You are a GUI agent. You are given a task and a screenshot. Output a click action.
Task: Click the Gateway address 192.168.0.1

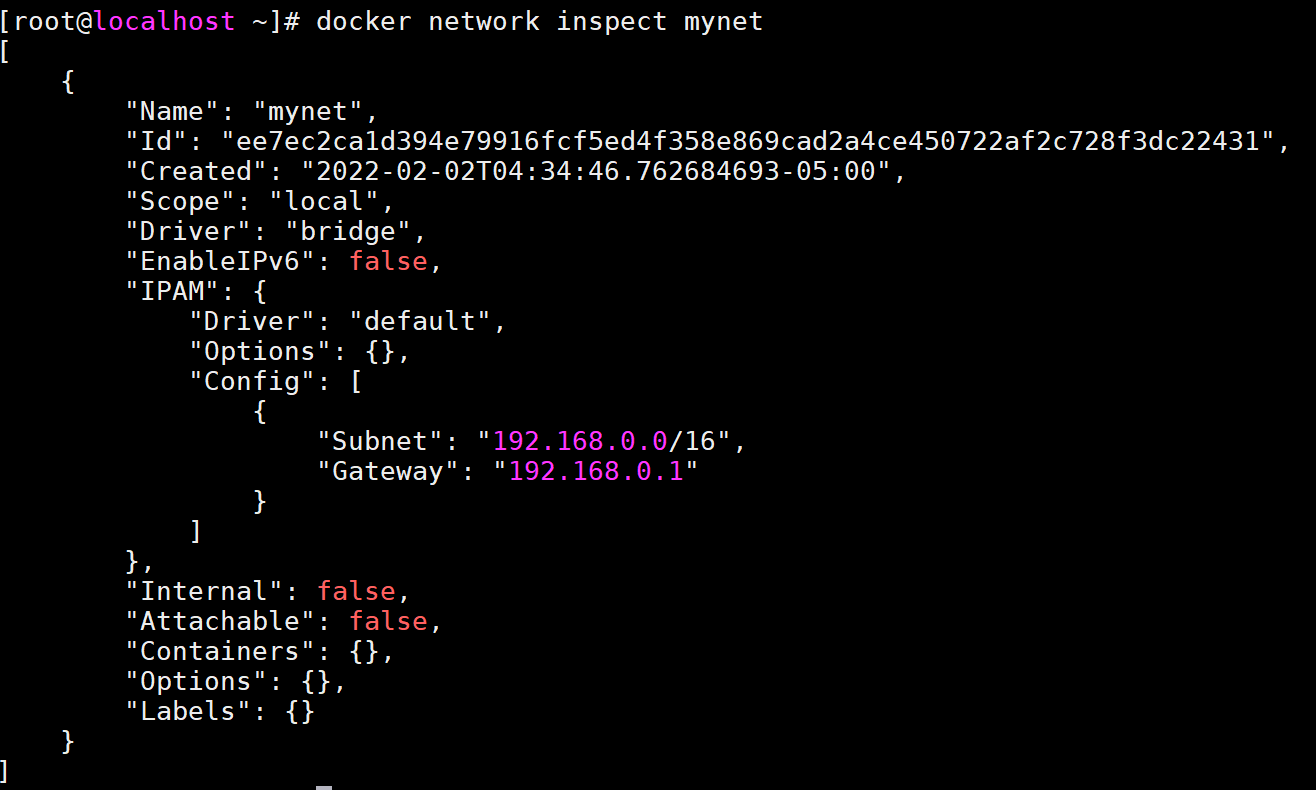point(596,471)
